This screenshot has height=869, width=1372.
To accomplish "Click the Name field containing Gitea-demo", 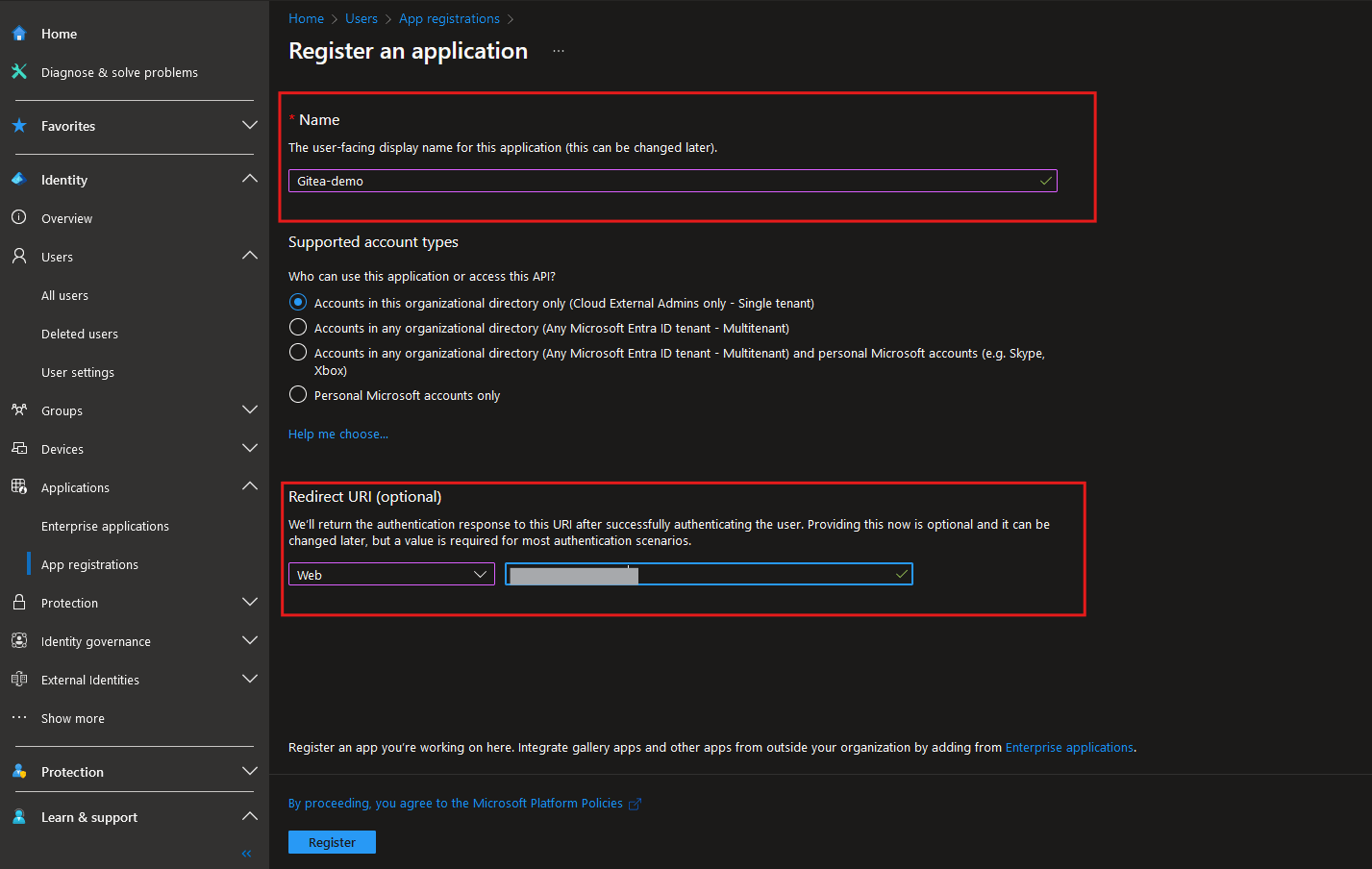I will [x=673, y=181].
